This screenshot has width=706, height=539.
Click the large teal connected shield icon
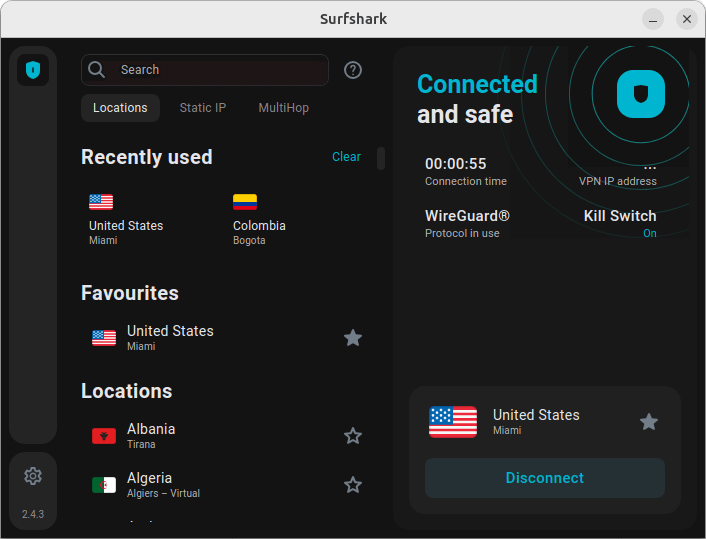(640, 94)
